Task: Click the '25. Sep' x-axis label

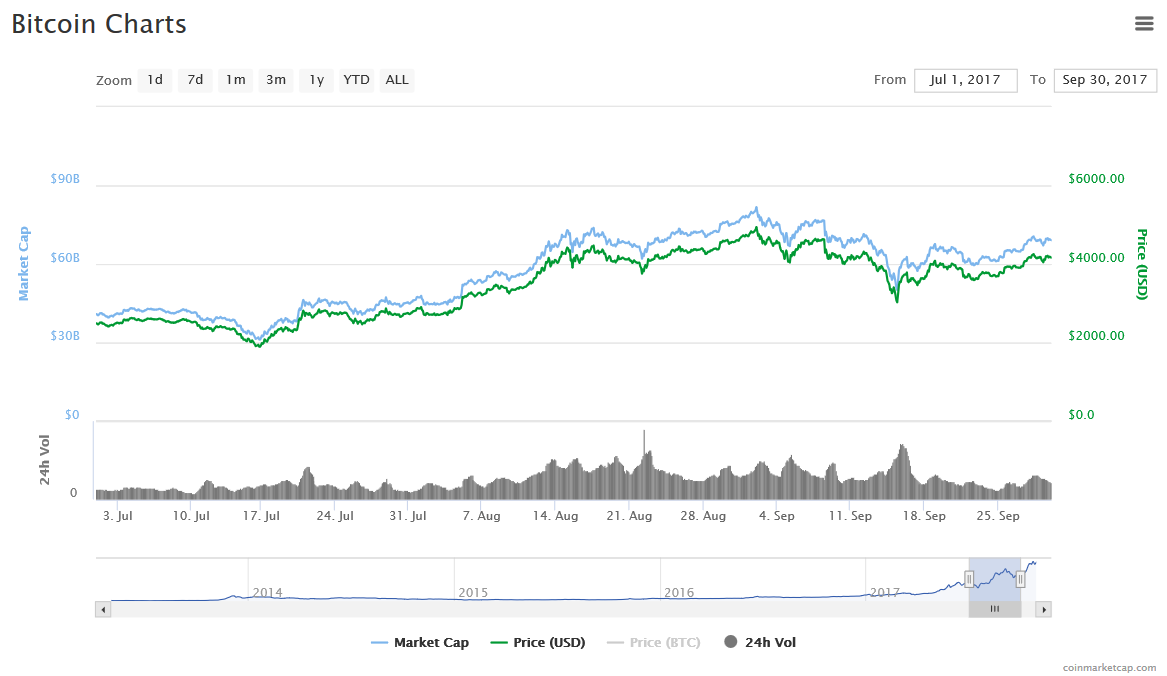Action: coord(997,516)
